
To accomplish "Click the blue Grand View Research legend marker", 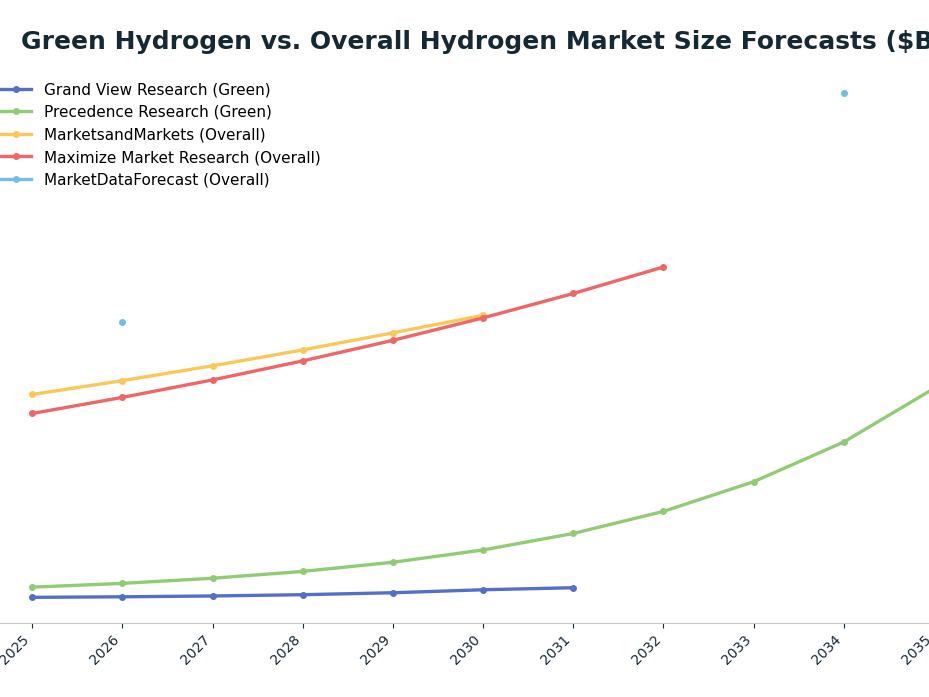I will (17, 89).
